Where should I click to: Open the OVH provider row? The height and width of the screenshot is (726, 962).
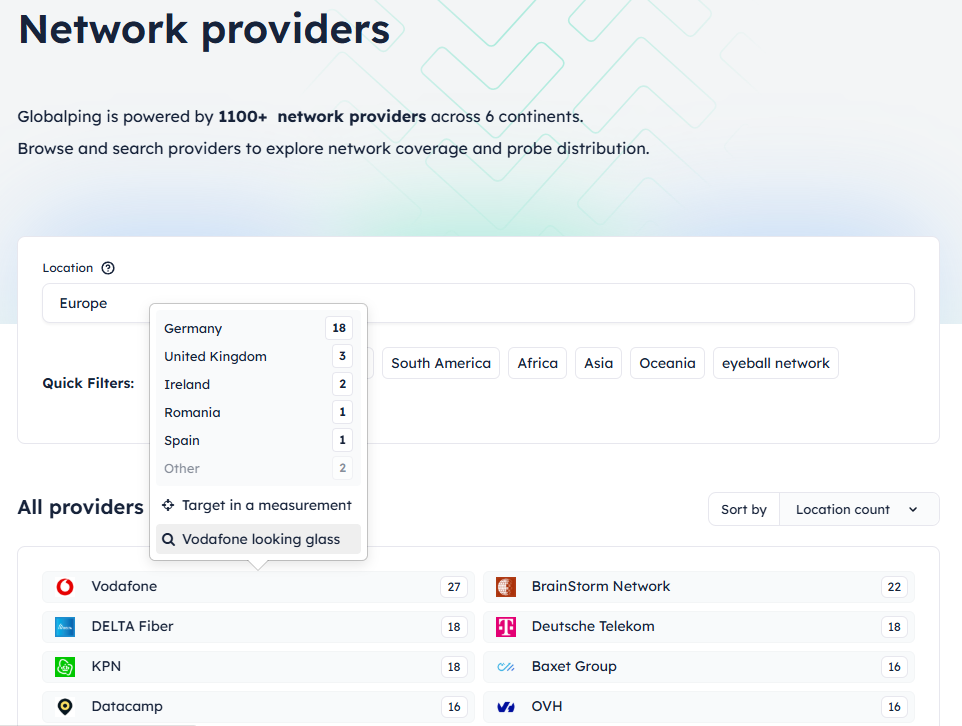699,707
